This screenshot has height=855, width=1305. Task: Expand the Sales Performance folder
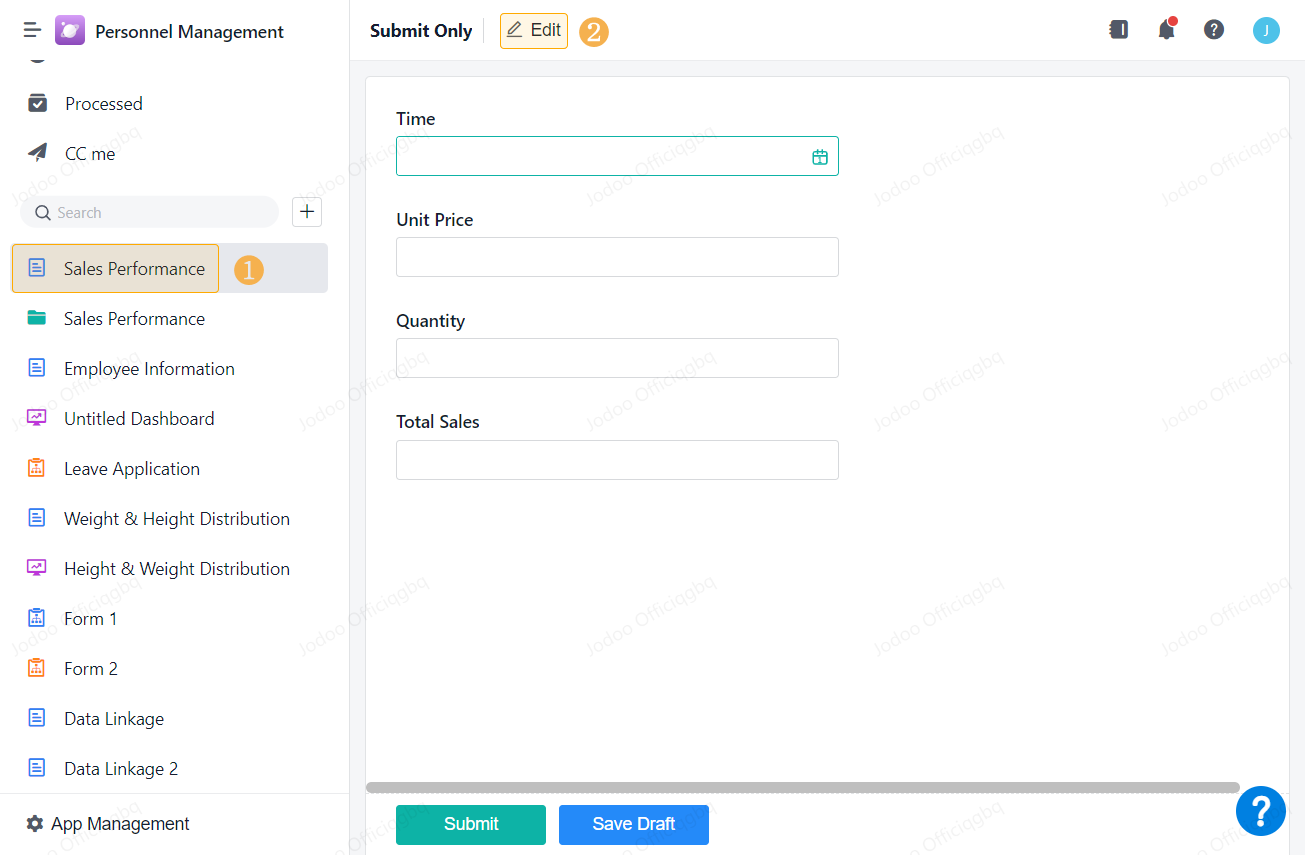134,318
